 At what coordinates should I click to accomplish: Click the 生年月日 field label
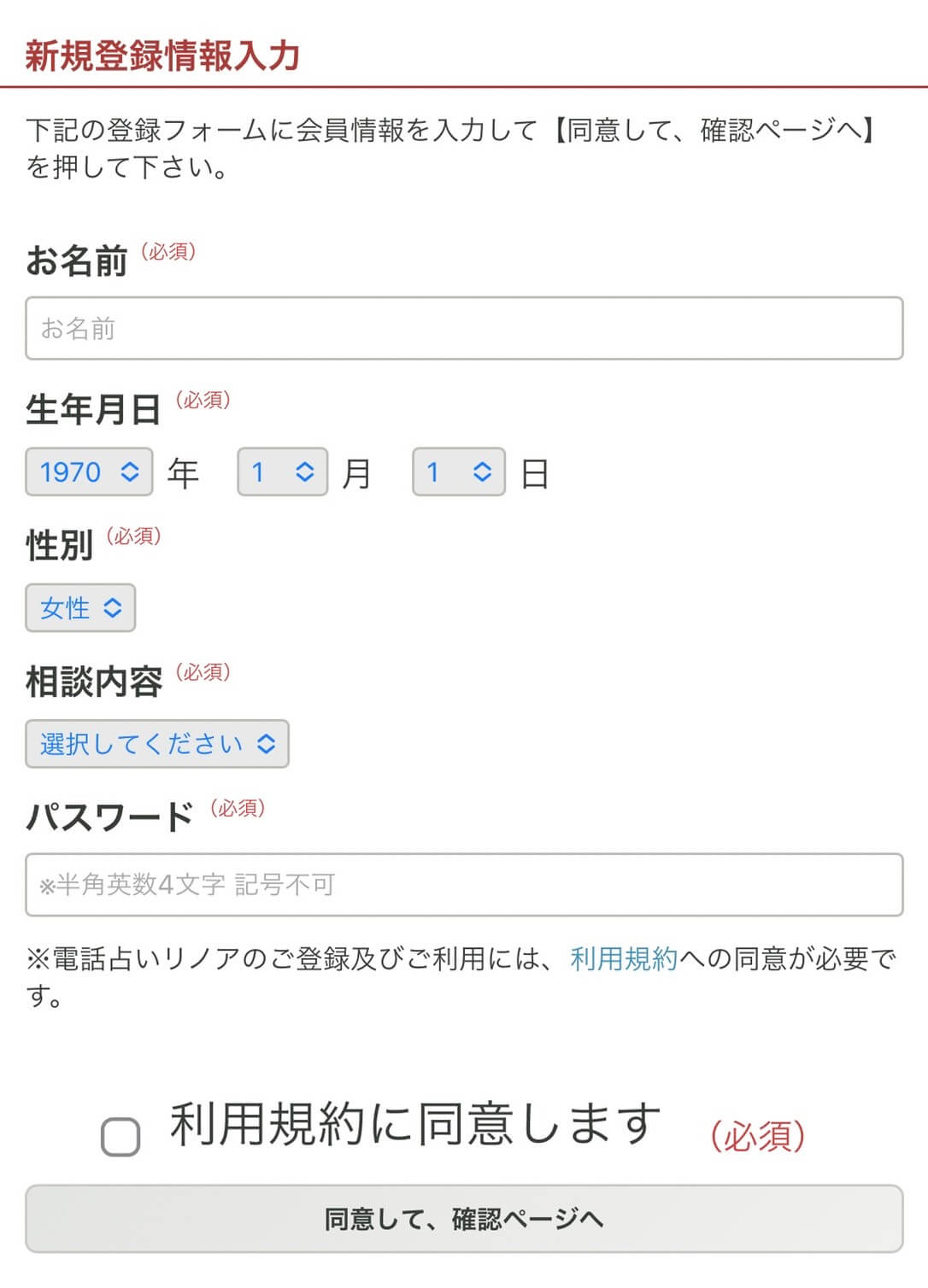(93, 409)
